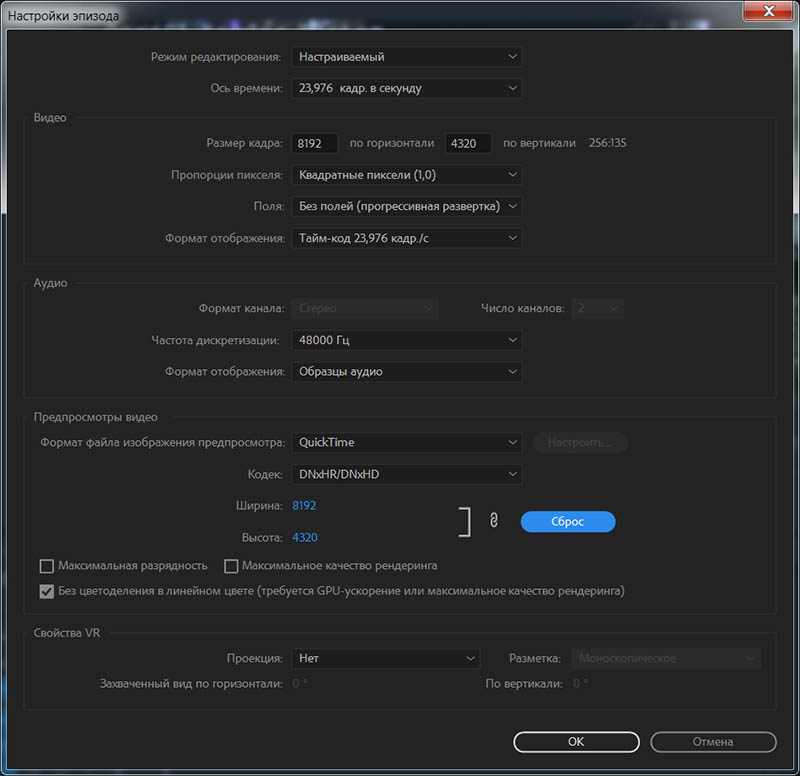Screen dimensions: 800x776
Task: Confirm settings with the OK button
Action: [x=576, y=742]
